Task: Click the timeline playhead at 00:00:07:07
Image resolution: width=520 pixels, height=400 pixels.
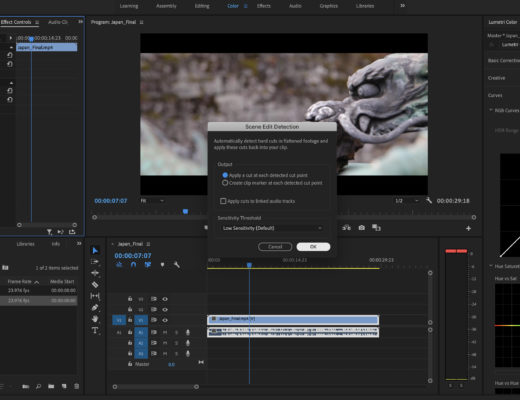Action: [249, 265]
